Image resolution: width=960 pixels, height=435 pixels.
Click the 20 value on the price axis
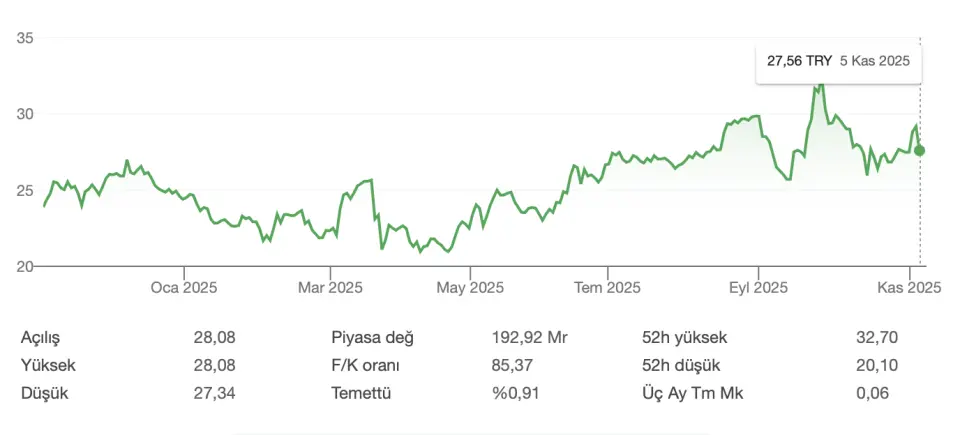coord(26,266)
